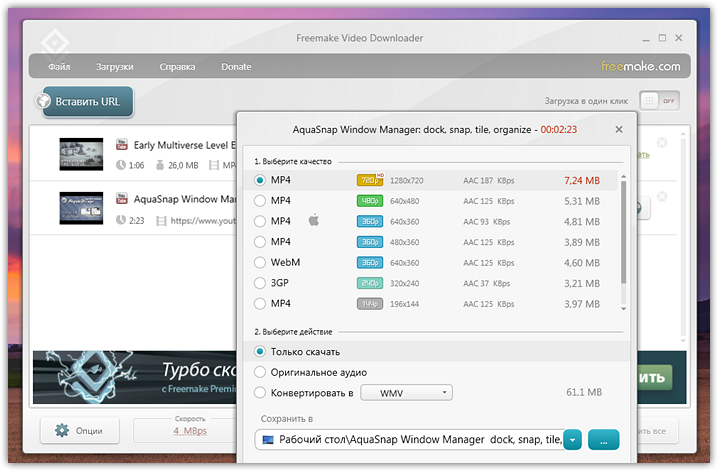The image size is (718, 471).
Task: Click the Опции button
Action: pos(80,430)
